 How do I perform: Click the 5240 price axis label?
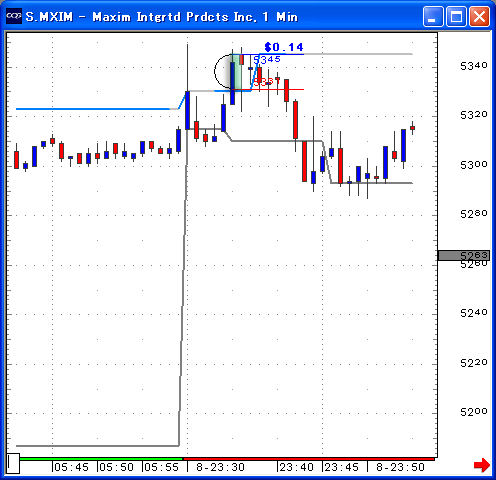(x=474, y=313)
